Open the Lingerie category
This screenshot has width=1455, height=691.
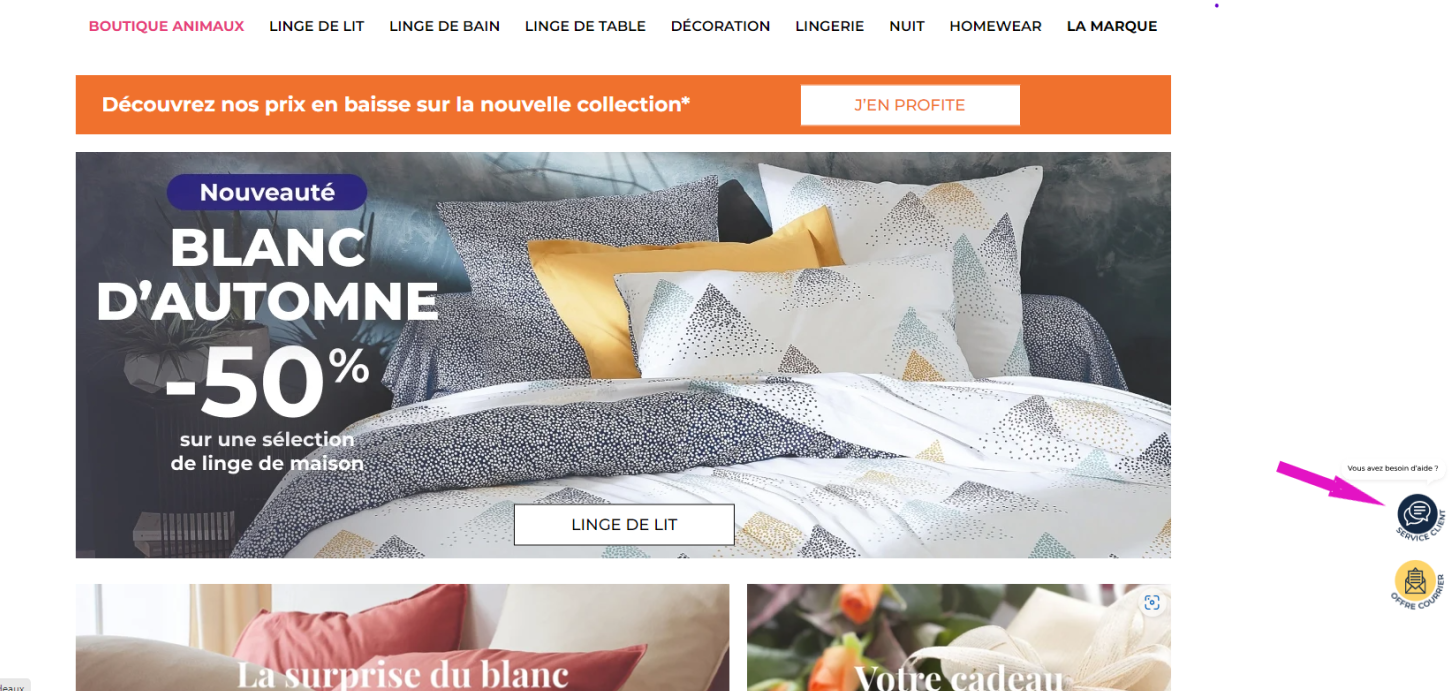click(829, 26)
